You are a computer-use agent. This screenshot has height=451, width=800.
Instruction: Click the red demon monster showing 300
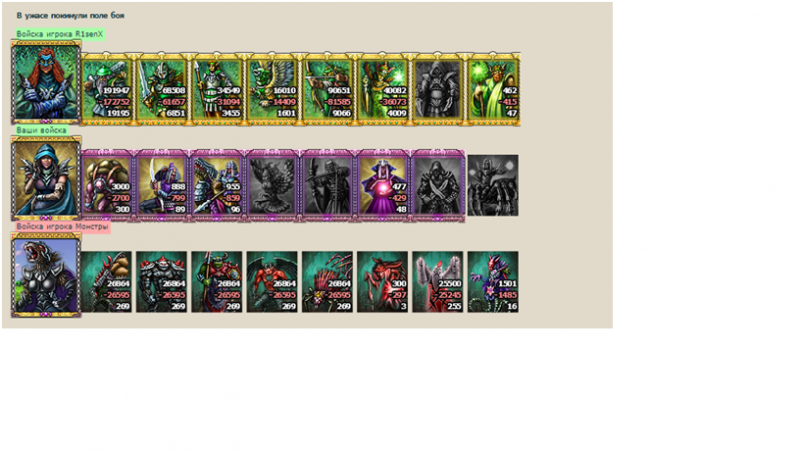(x=382, y=282)
